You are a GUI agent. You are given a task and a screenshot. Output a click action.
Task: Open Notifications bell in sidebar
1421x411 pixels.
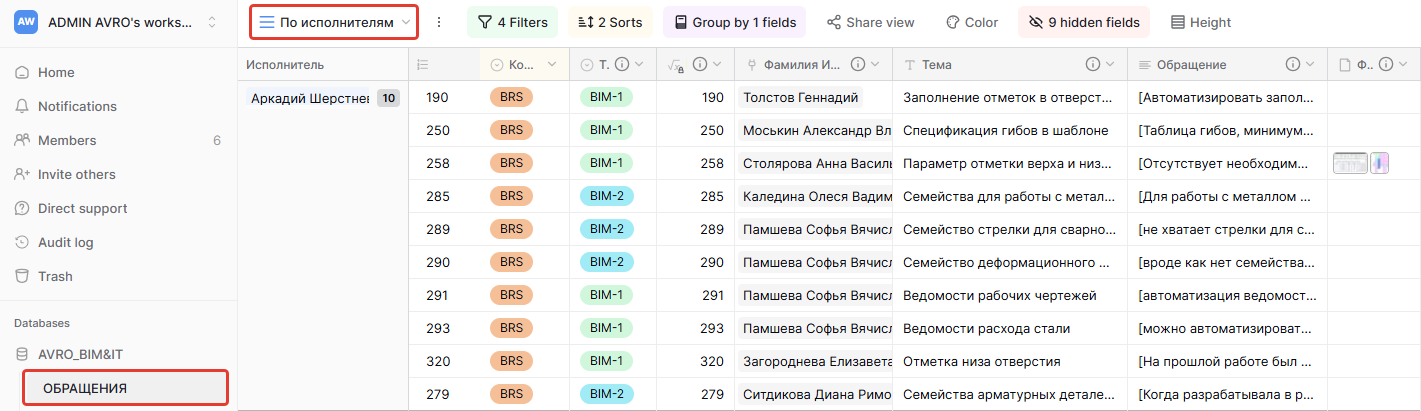[x=21, y=107]
